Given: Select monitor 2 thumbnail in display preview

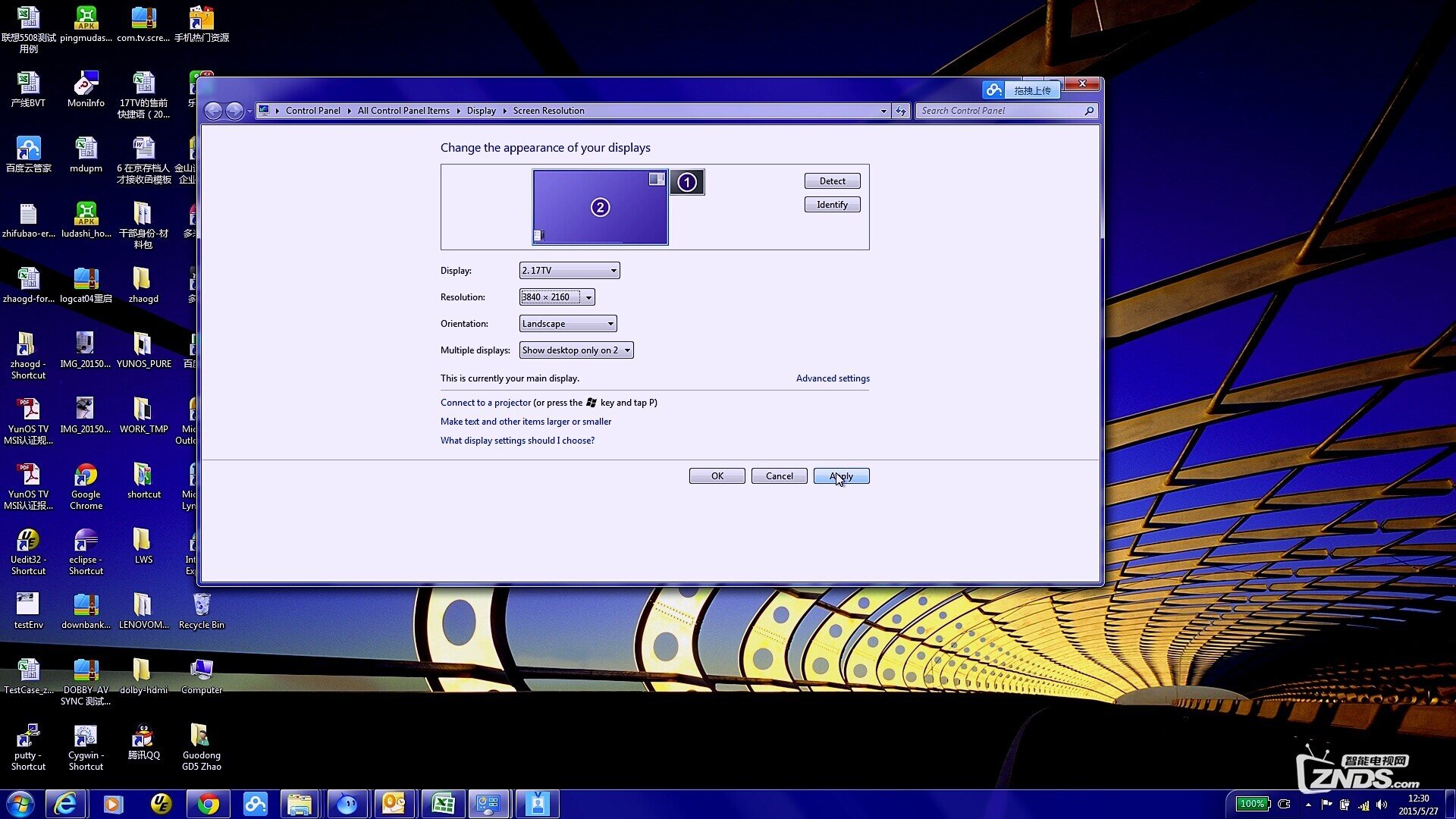Looking at the screenshot, I should pos(600,207).
